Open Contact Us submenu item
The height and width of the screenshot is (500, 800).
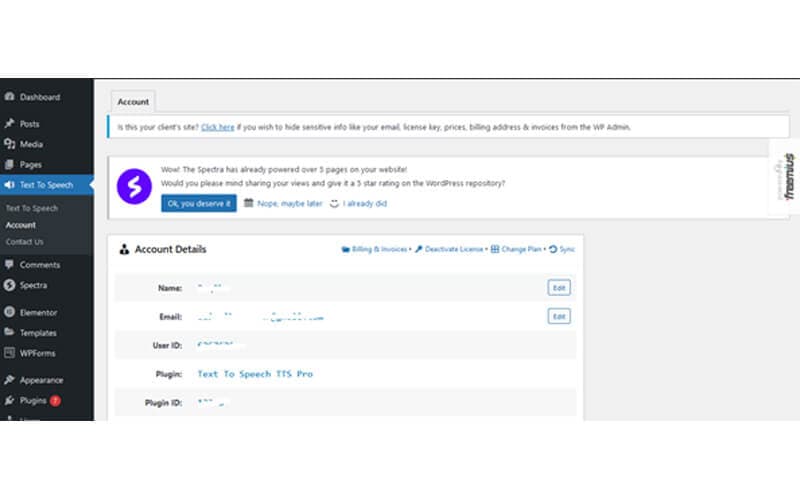coord(25,242)
